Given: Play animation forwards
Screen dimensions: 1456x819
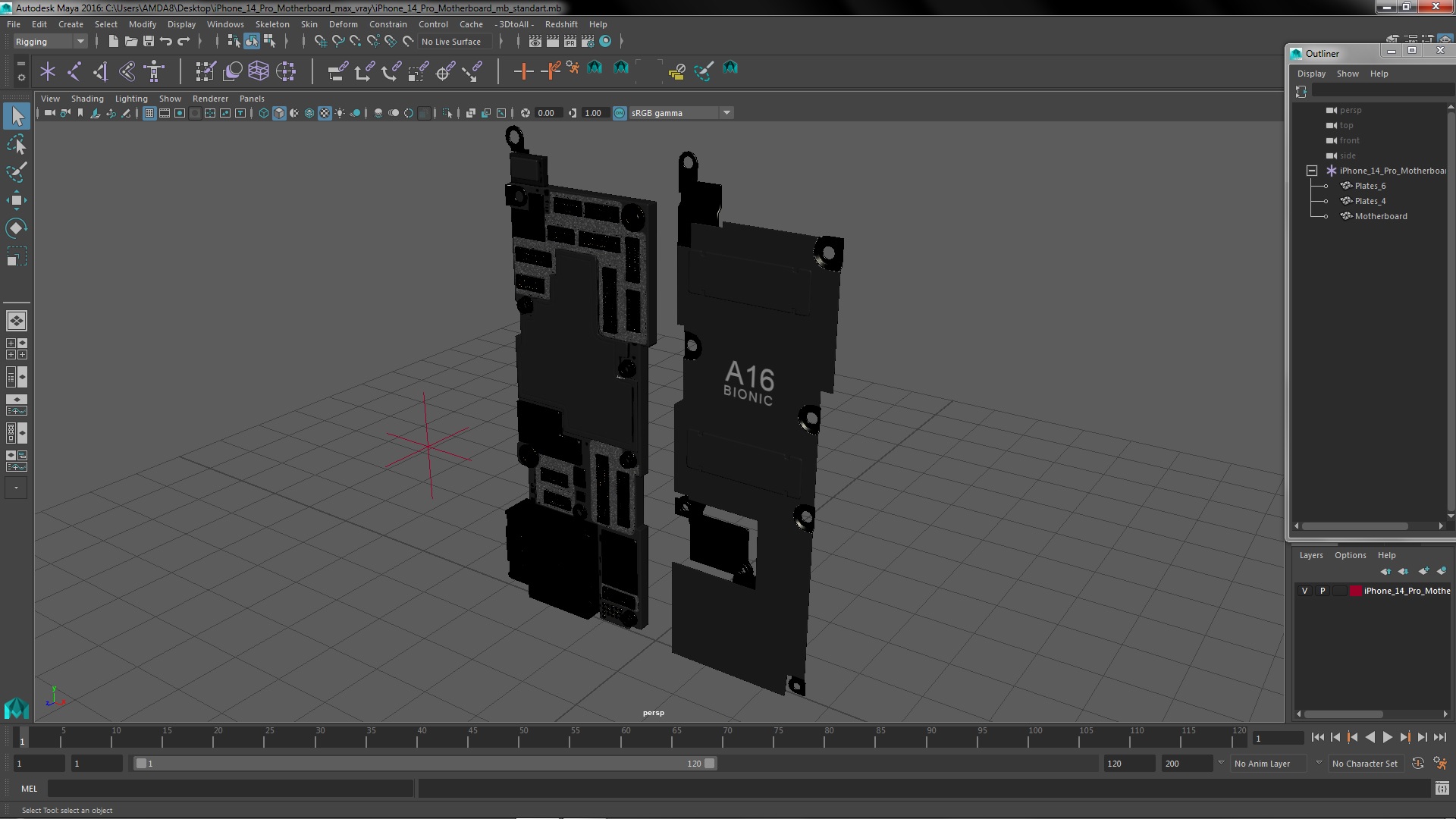Looking at the screenshot, I should [x=1387, y=737].
